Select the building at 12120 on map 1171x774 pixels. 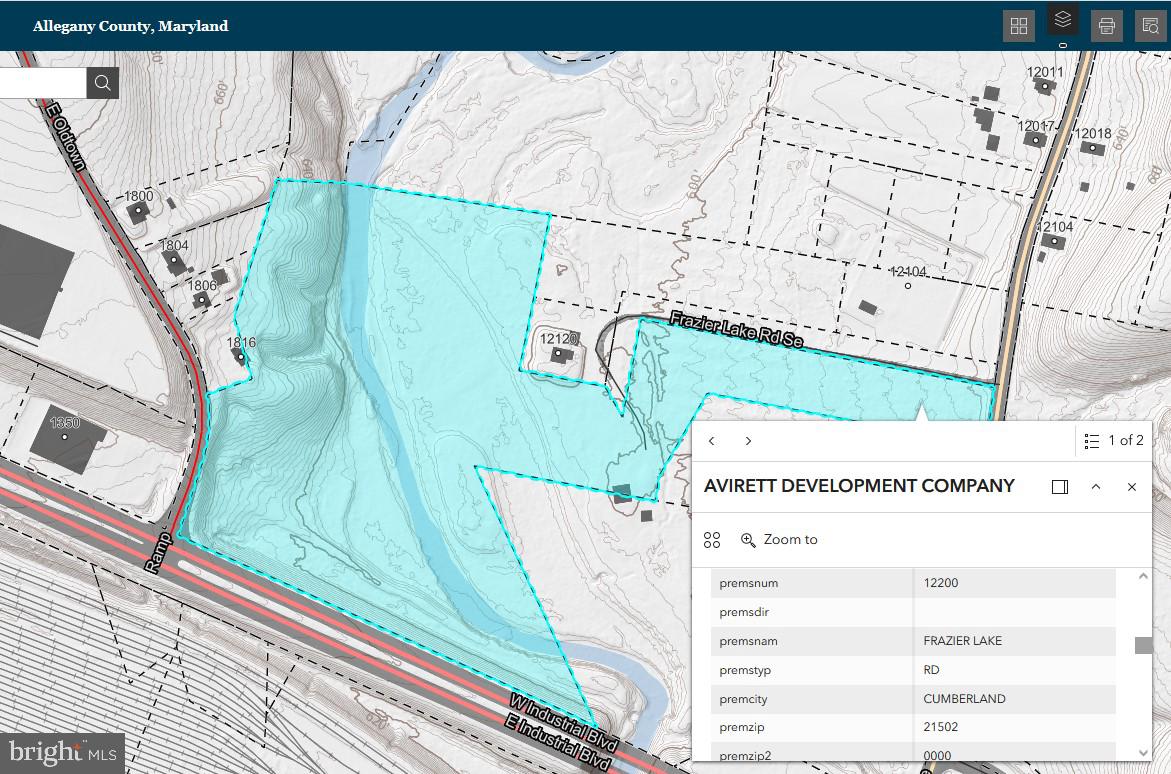coord(562,354)
